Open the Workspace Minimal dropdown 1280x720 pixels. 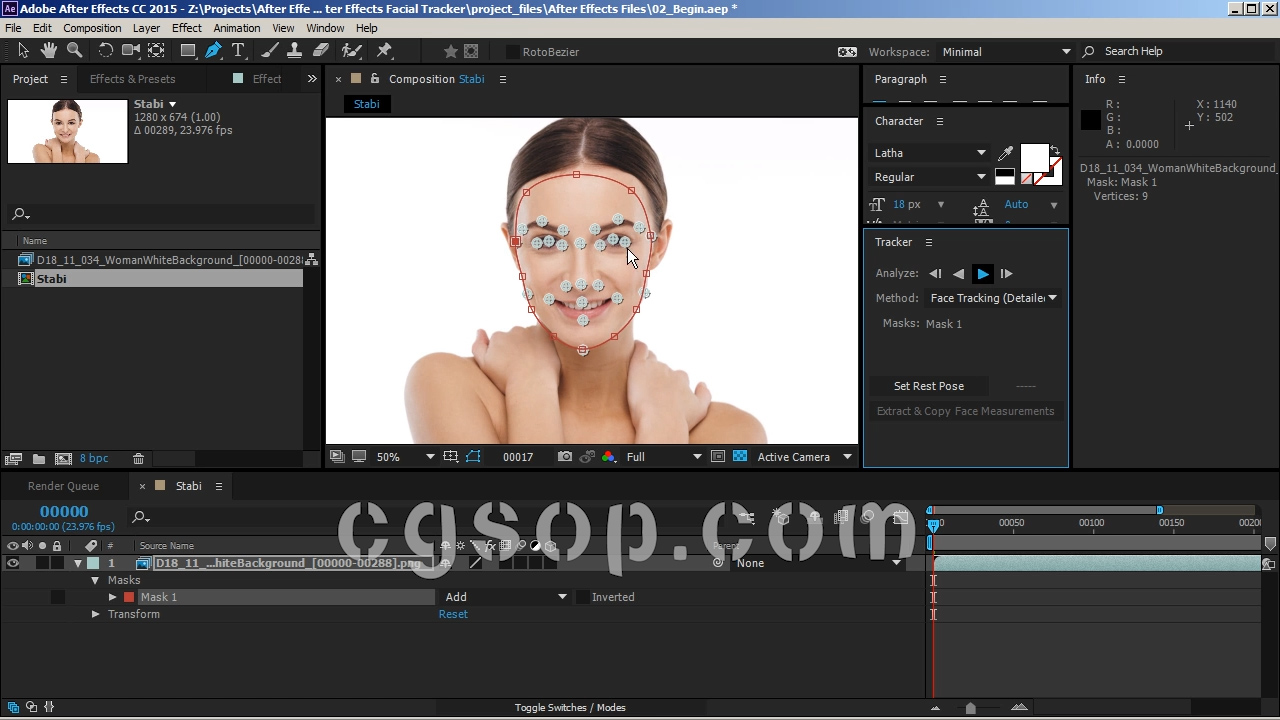click(1006, 52)
